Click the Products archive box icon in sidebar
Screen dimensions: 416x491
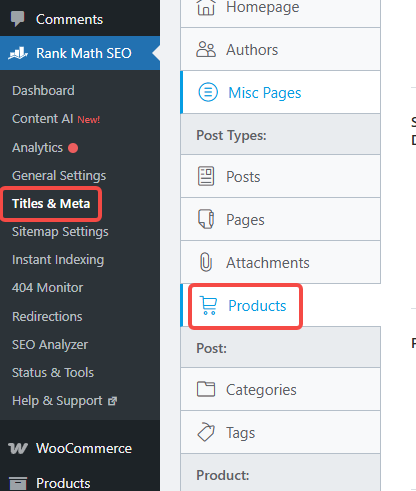(x=18, y=483)
